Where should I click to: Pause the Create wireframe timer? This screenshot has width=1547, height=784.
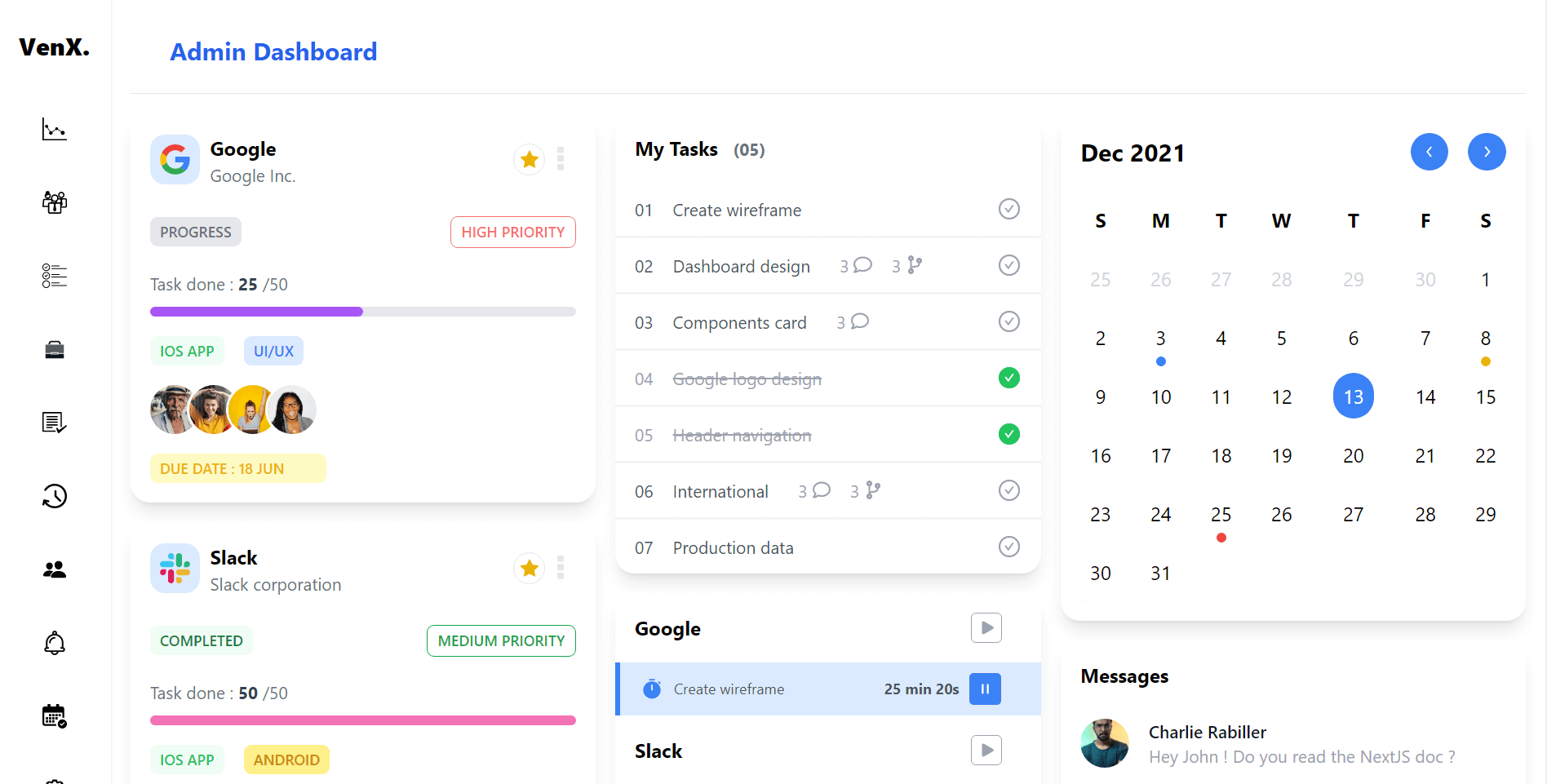(x=985, y=689)
